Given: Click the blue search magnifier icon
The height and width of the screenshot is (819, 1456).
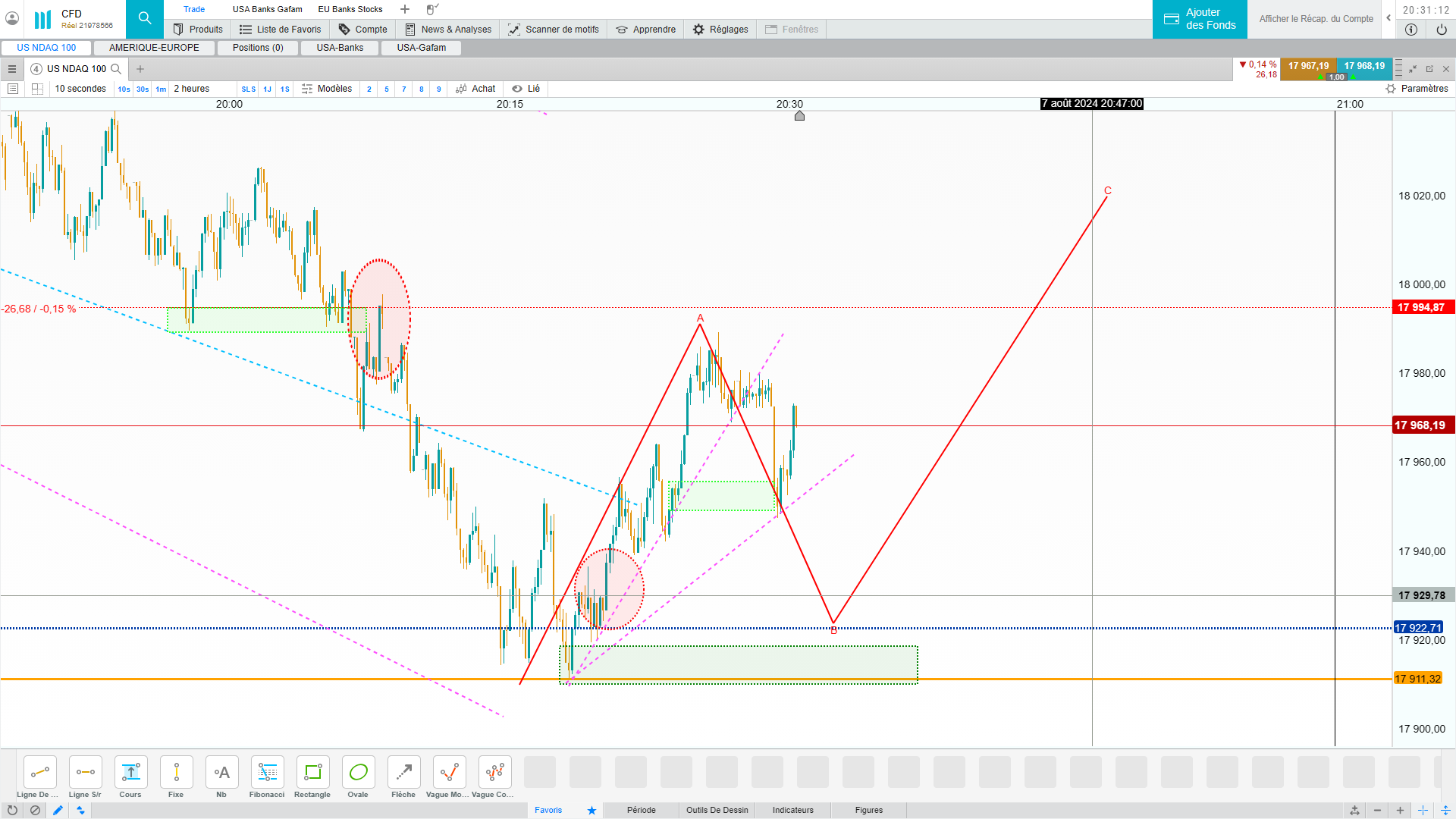Looking at the screenshot, I should point(144,19).
